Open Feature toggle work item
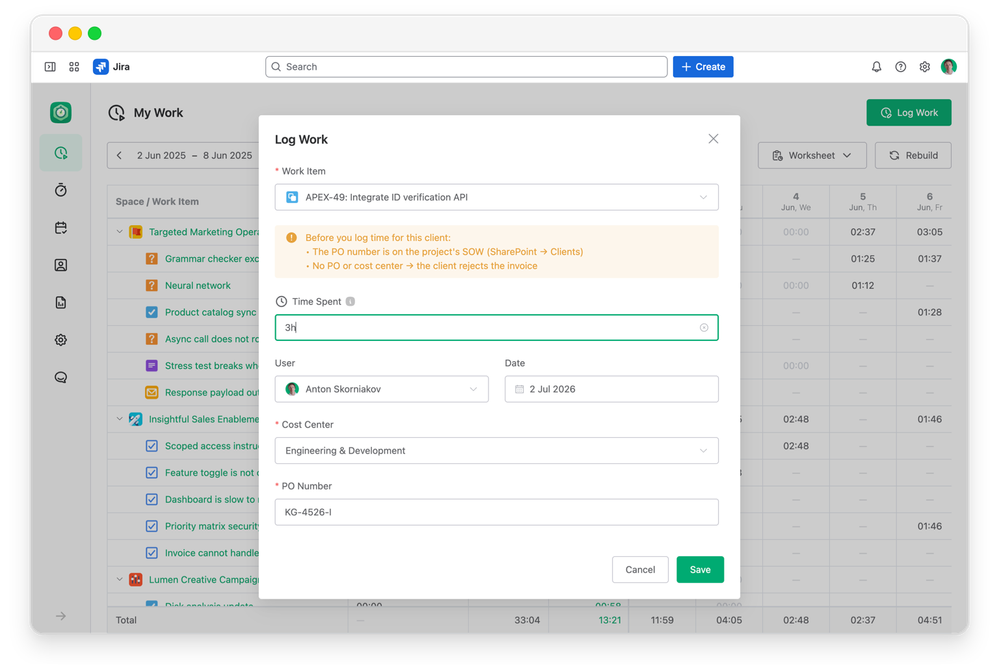The image size is (999, 665). (x=212, y=473)
